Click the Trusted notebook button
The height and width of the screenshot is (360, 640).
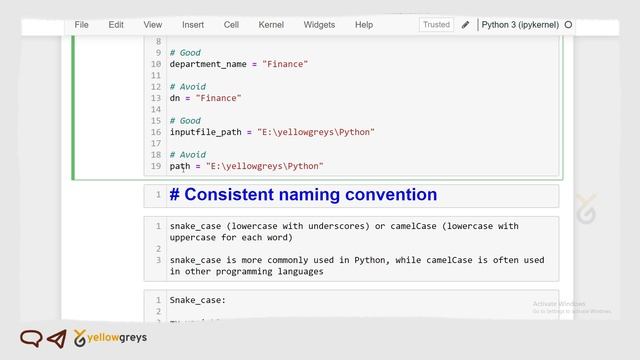pyautogui.click(x=436, y=25)
